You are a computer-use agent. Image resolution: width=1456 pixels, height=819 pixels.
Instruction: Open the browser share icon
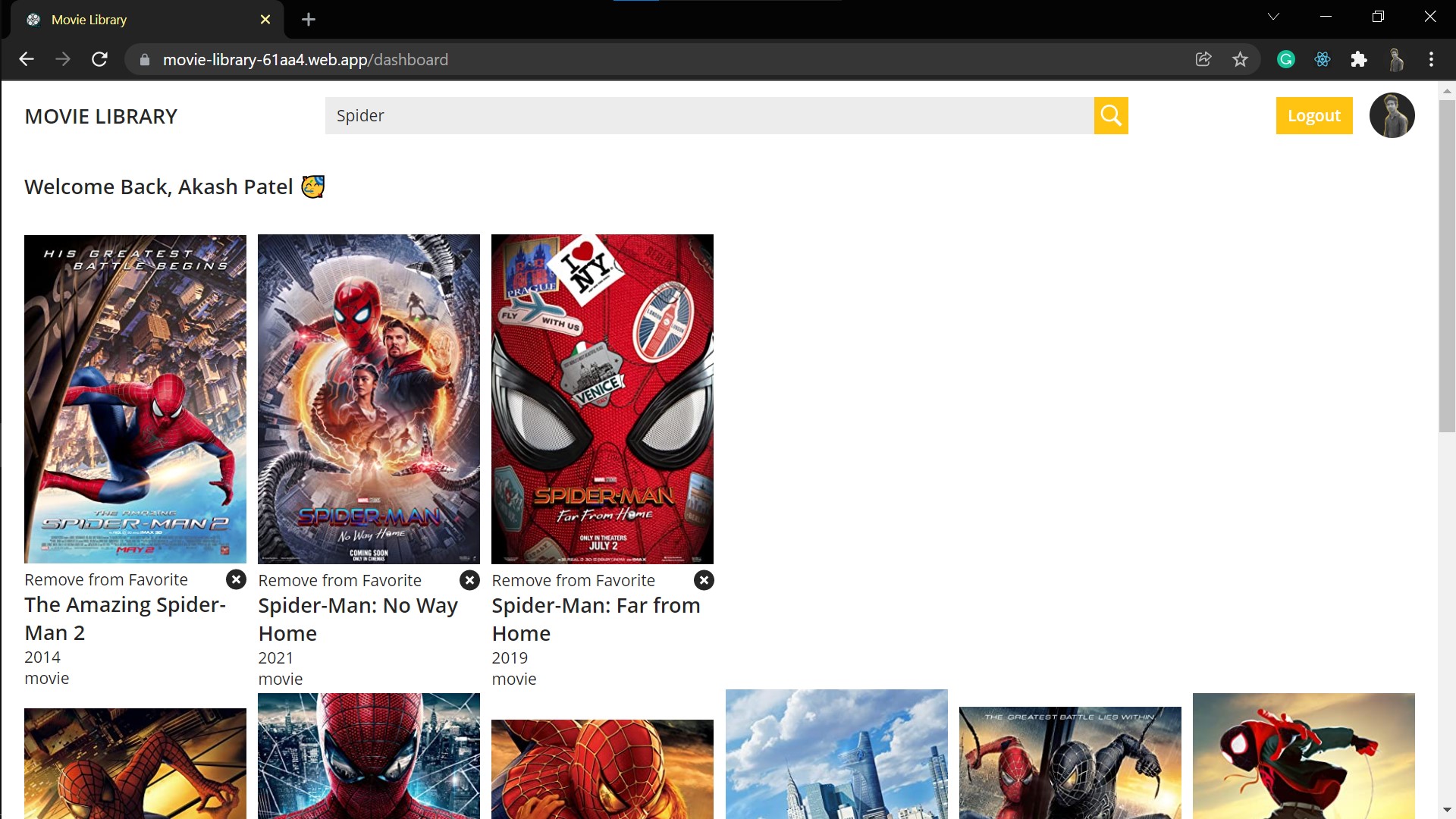(1203, 59)
